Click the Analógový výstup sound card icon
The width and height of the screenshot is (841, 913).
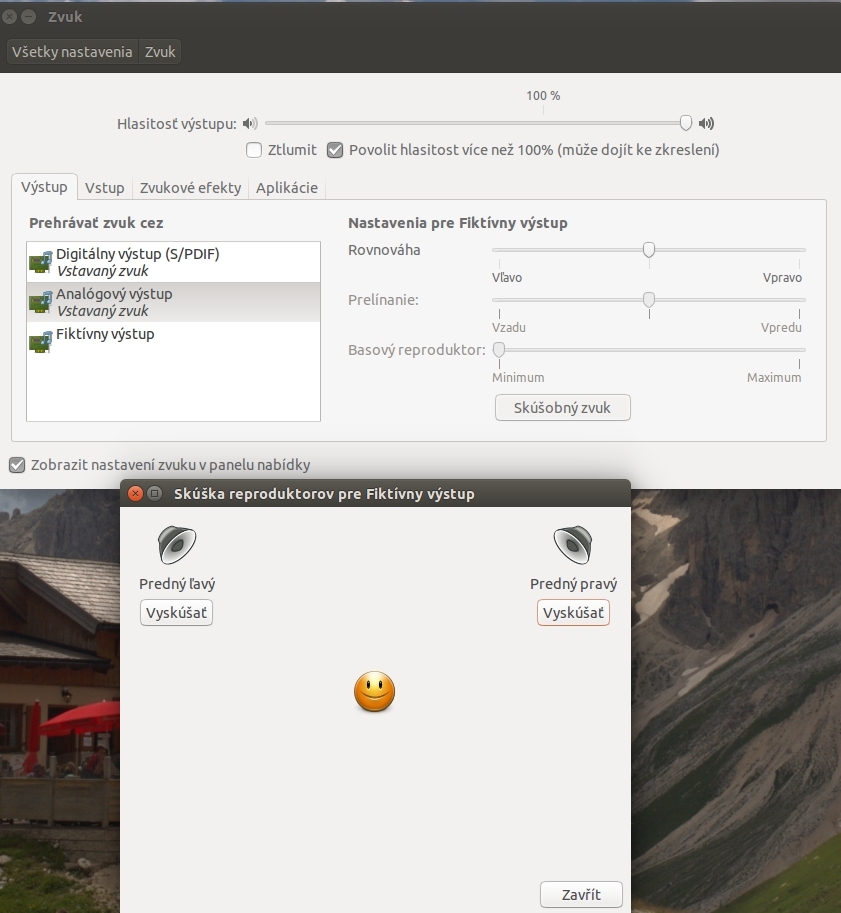point(41,302)
